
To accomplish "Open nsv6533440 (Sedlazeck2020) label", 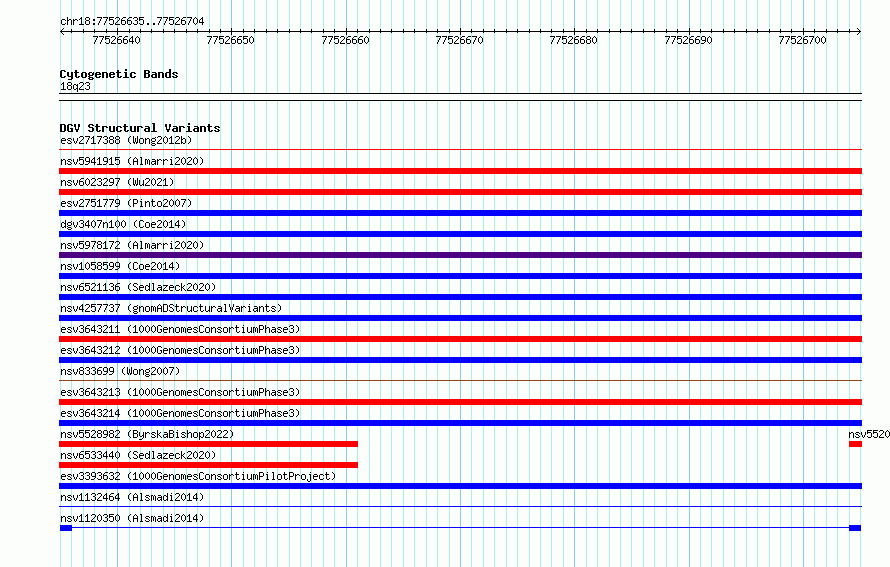I will tap(138, 455).
